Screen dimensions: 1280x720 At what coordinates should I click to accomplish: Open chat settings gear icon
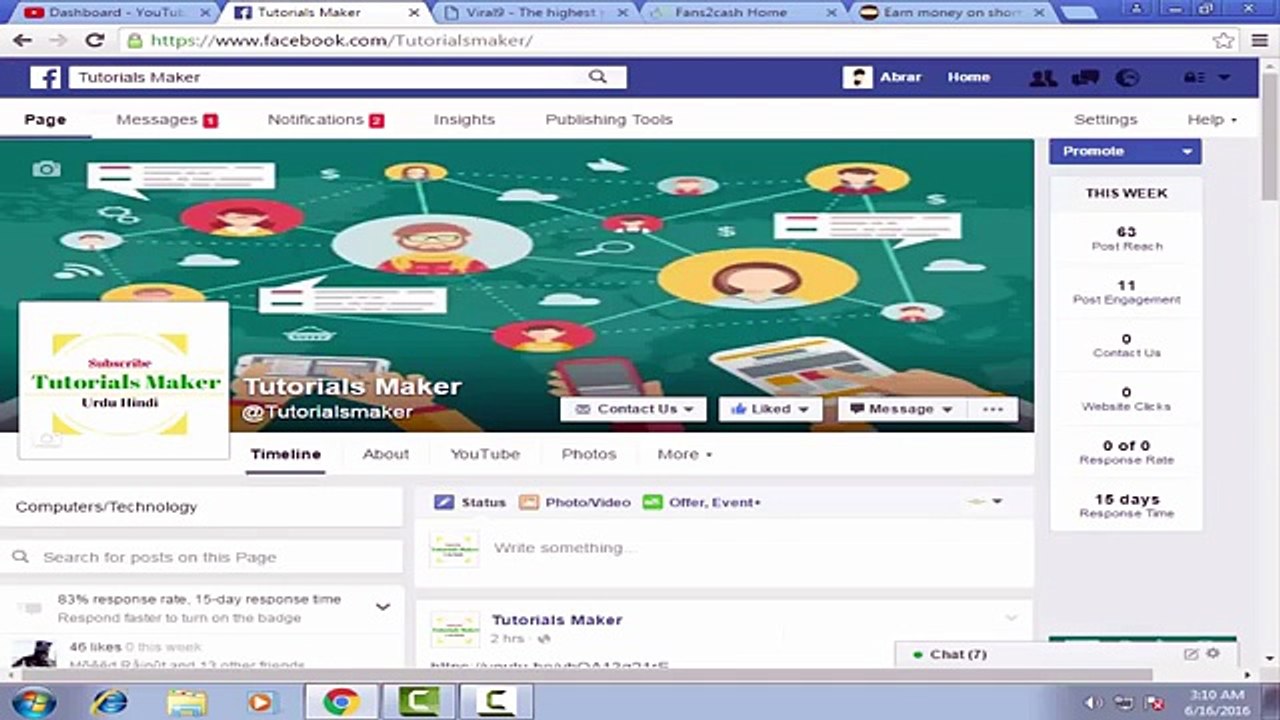(1213, 654)
